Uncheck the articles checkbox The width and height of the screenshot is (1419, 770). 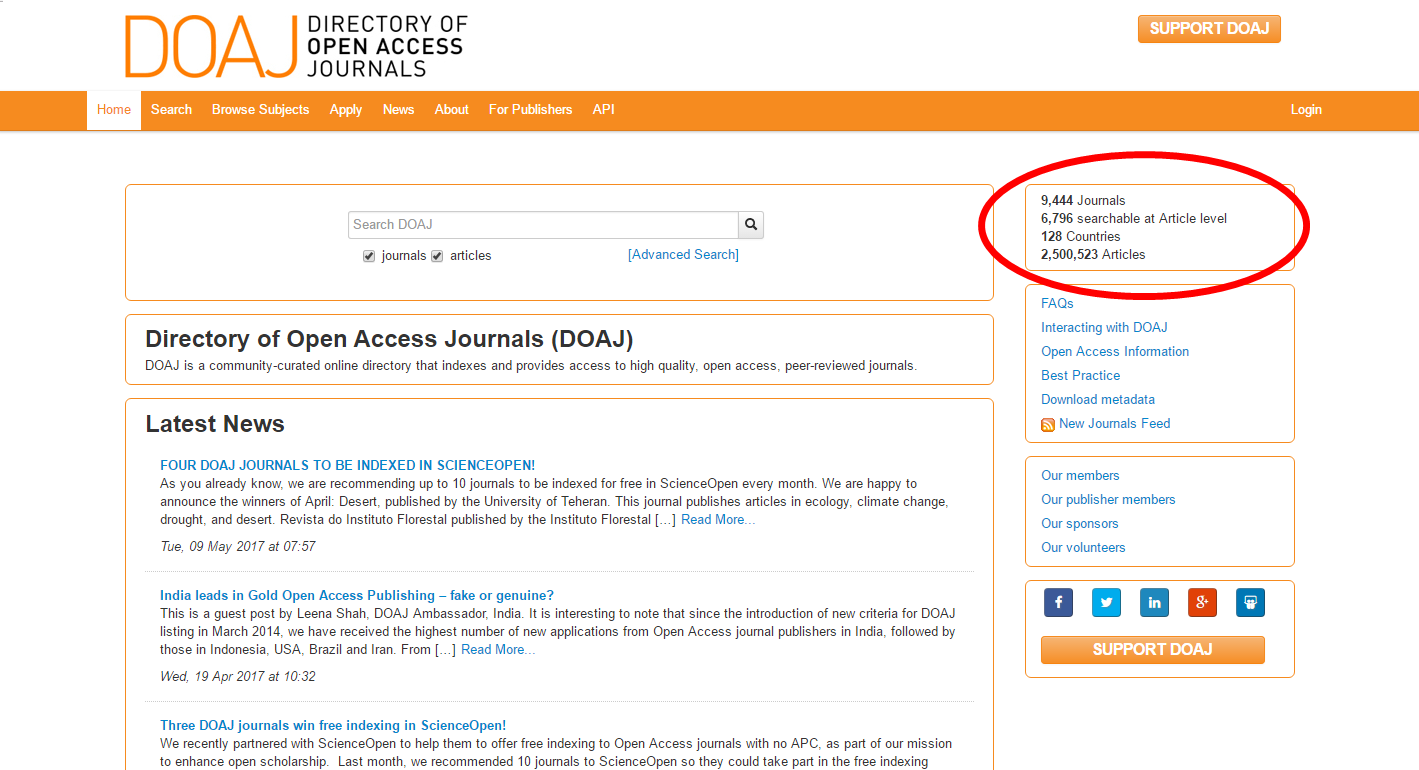click(437, 256)
